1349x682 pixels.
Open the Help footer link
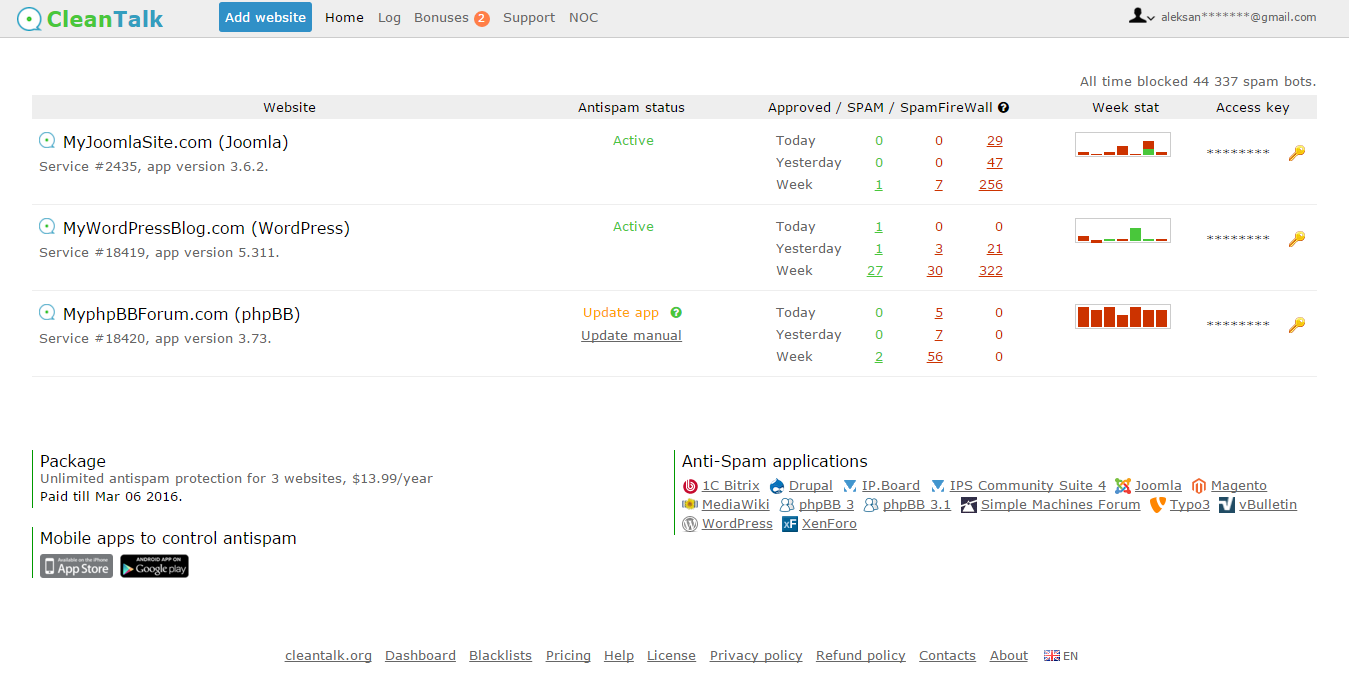pyautogui.click(x=619, y=656)
